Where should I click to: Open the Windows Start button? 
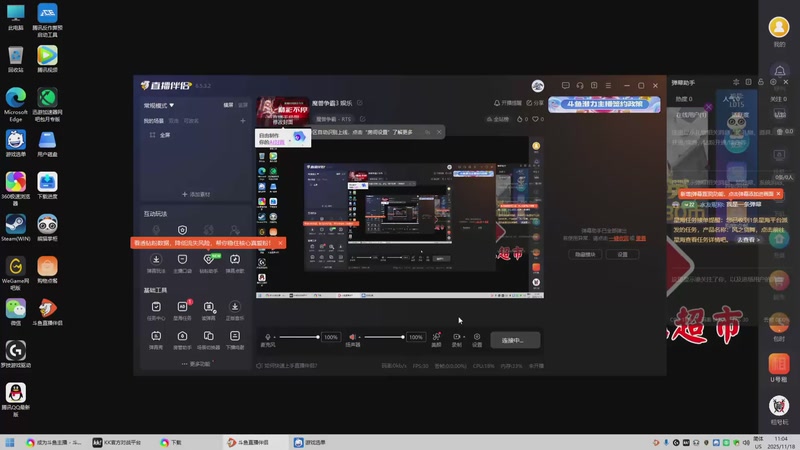click(10, 442)
